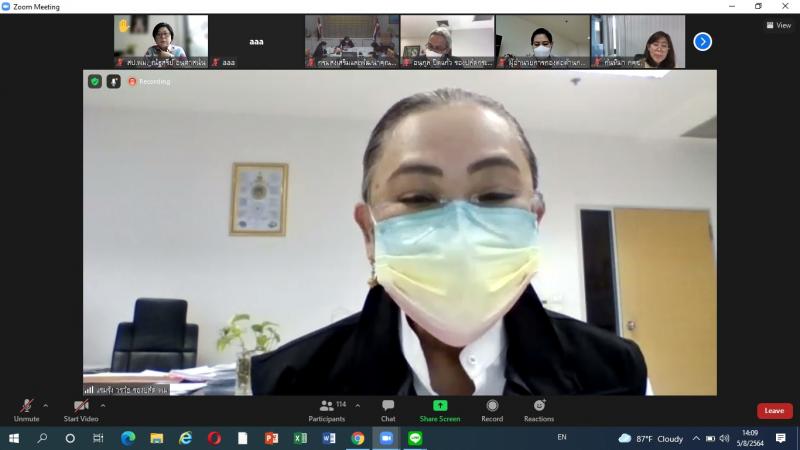This screenshot has height=450, width=800.
Task: Open Task View on the taskbar
Action: (x=98, y=438)
